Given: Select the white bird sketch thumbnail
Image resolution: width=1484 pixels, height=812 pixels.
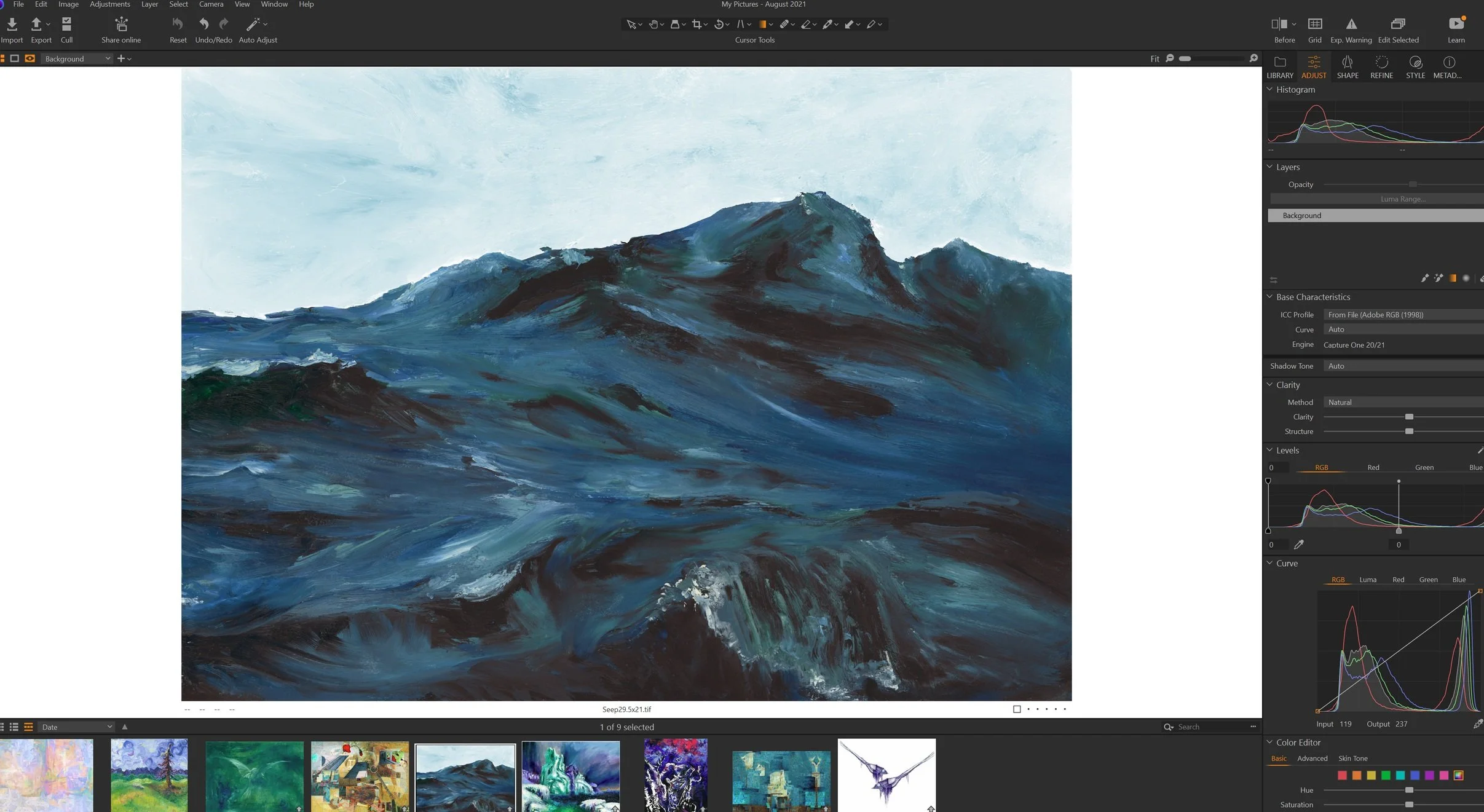Looking at the screenshot, I should [x=886, y=775].
